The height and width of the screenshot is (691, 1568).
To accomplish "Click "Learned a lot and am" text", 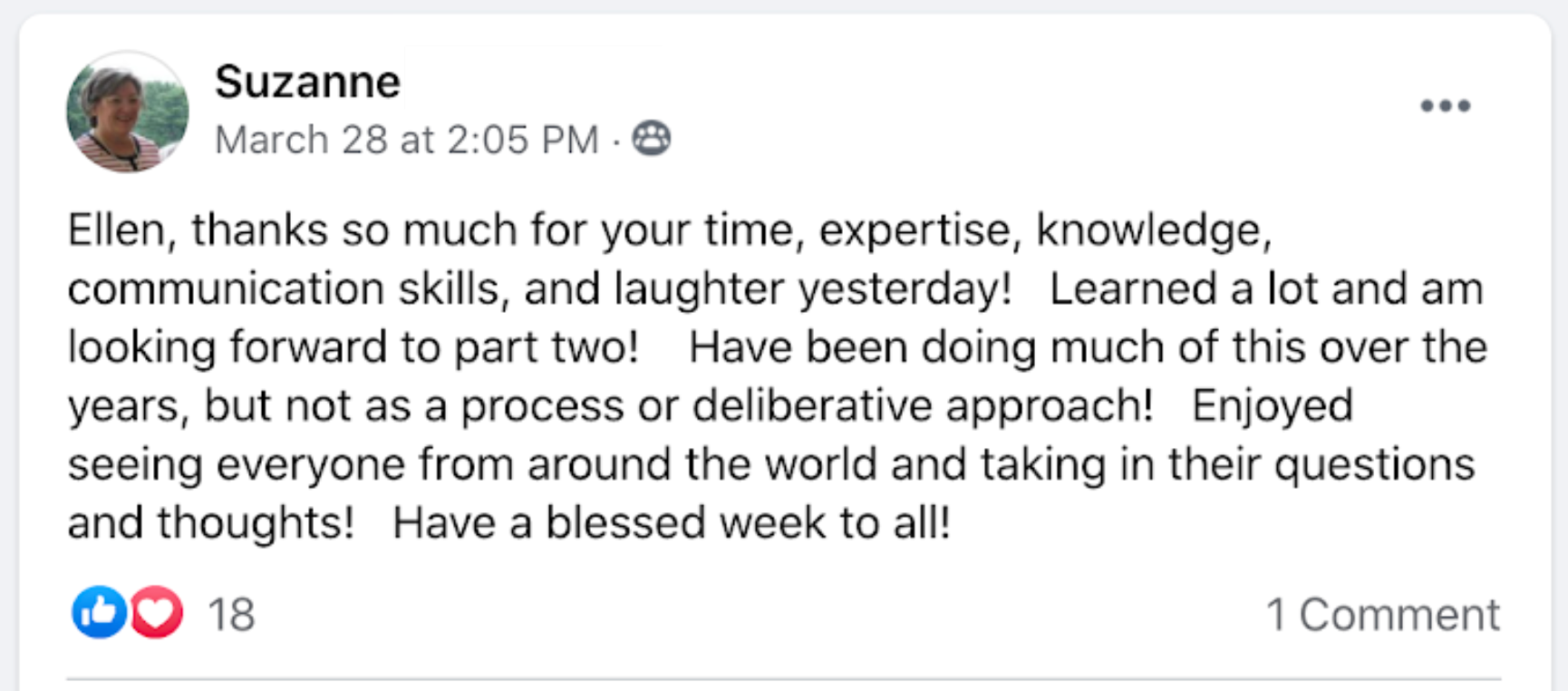I will click(1265, 289).
